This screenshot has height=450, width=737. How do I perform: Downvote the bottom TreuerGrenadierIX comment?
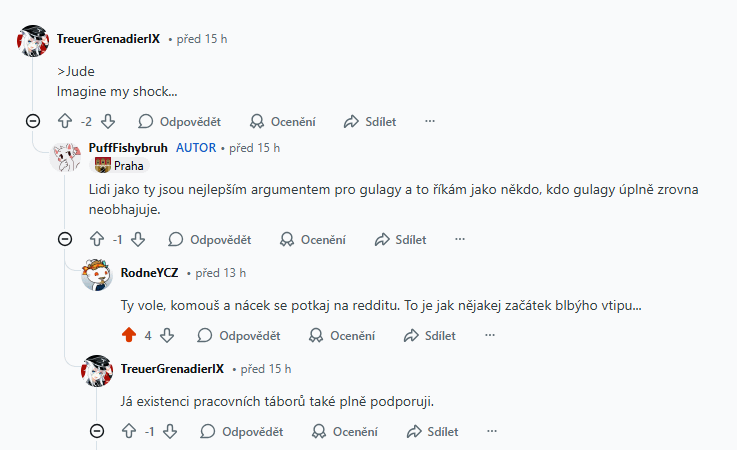(170, 431)
